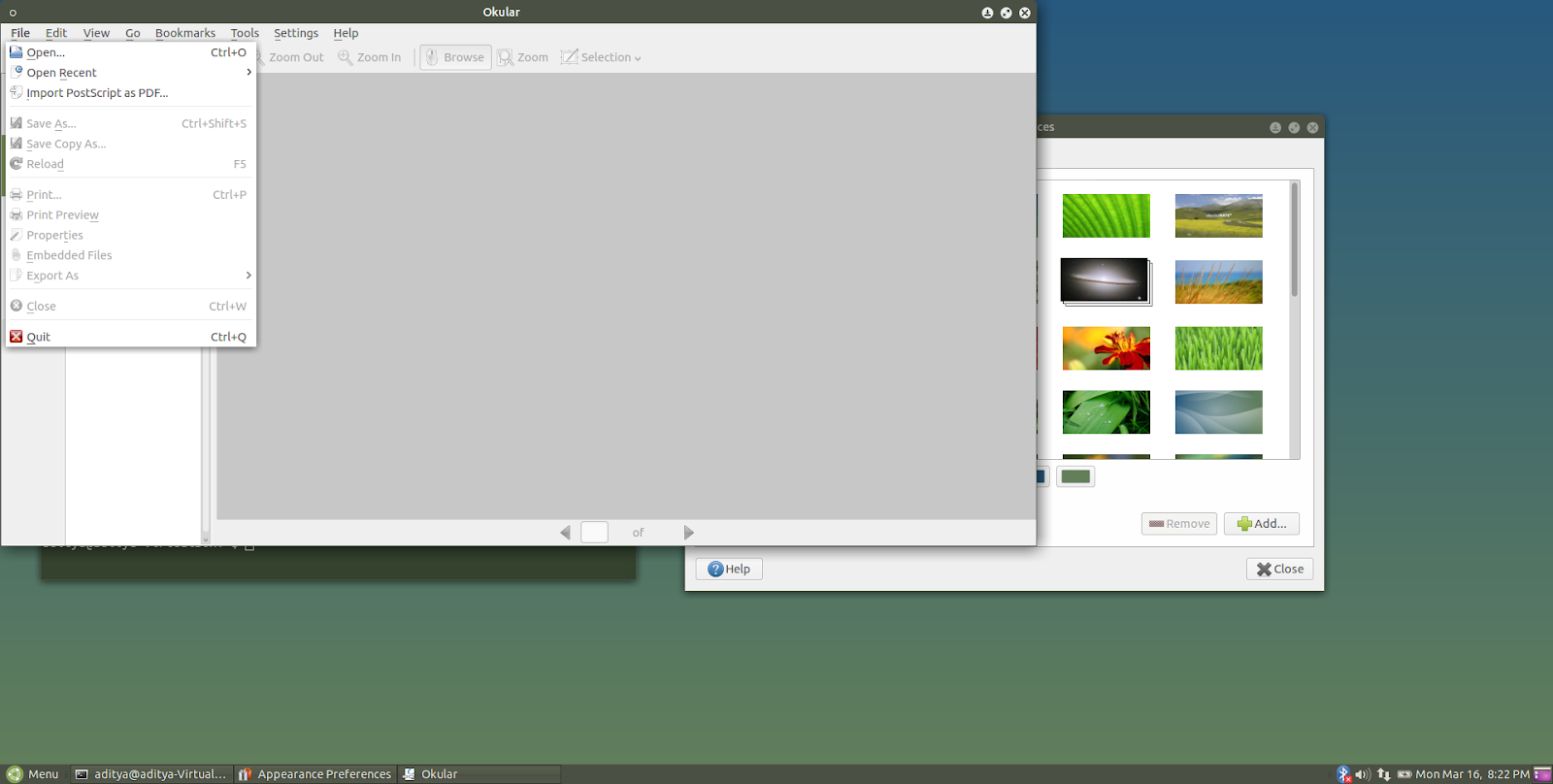This screenshot has height=784, width=1553.
Task: Open the Selection tool dropdown
Action: 601,57
